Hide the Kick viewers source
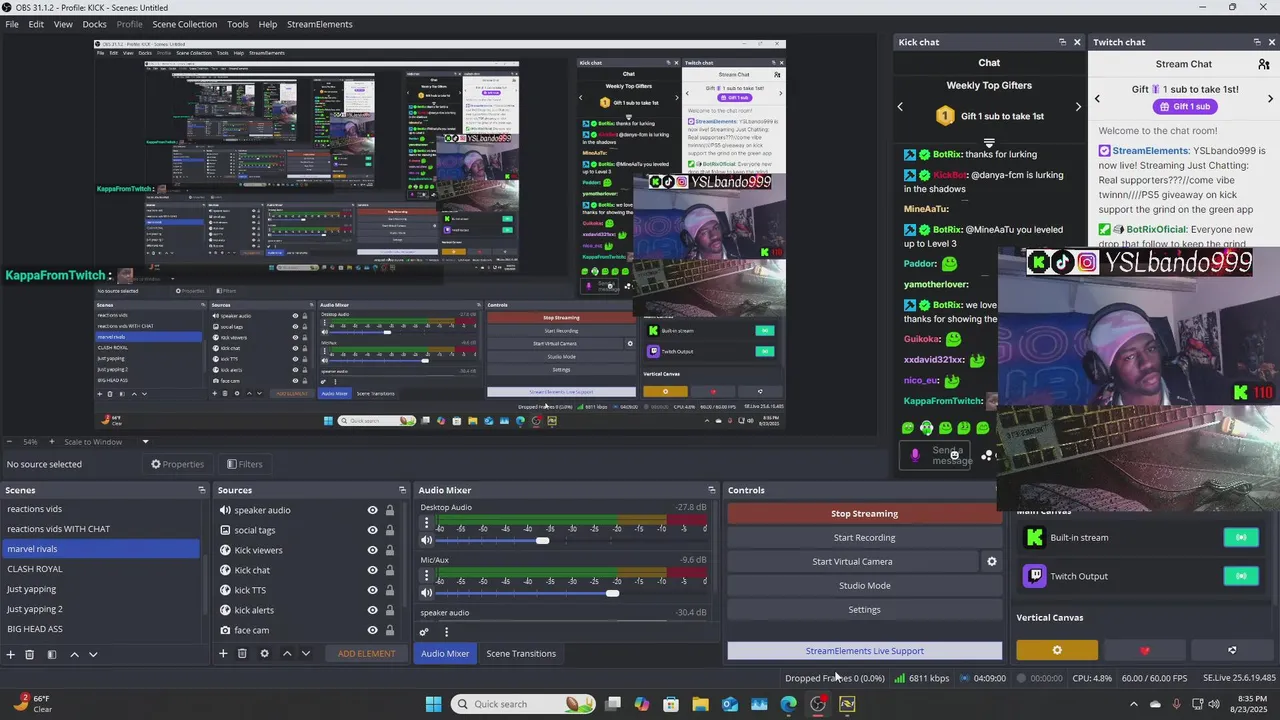 click(x=372, y=550)
